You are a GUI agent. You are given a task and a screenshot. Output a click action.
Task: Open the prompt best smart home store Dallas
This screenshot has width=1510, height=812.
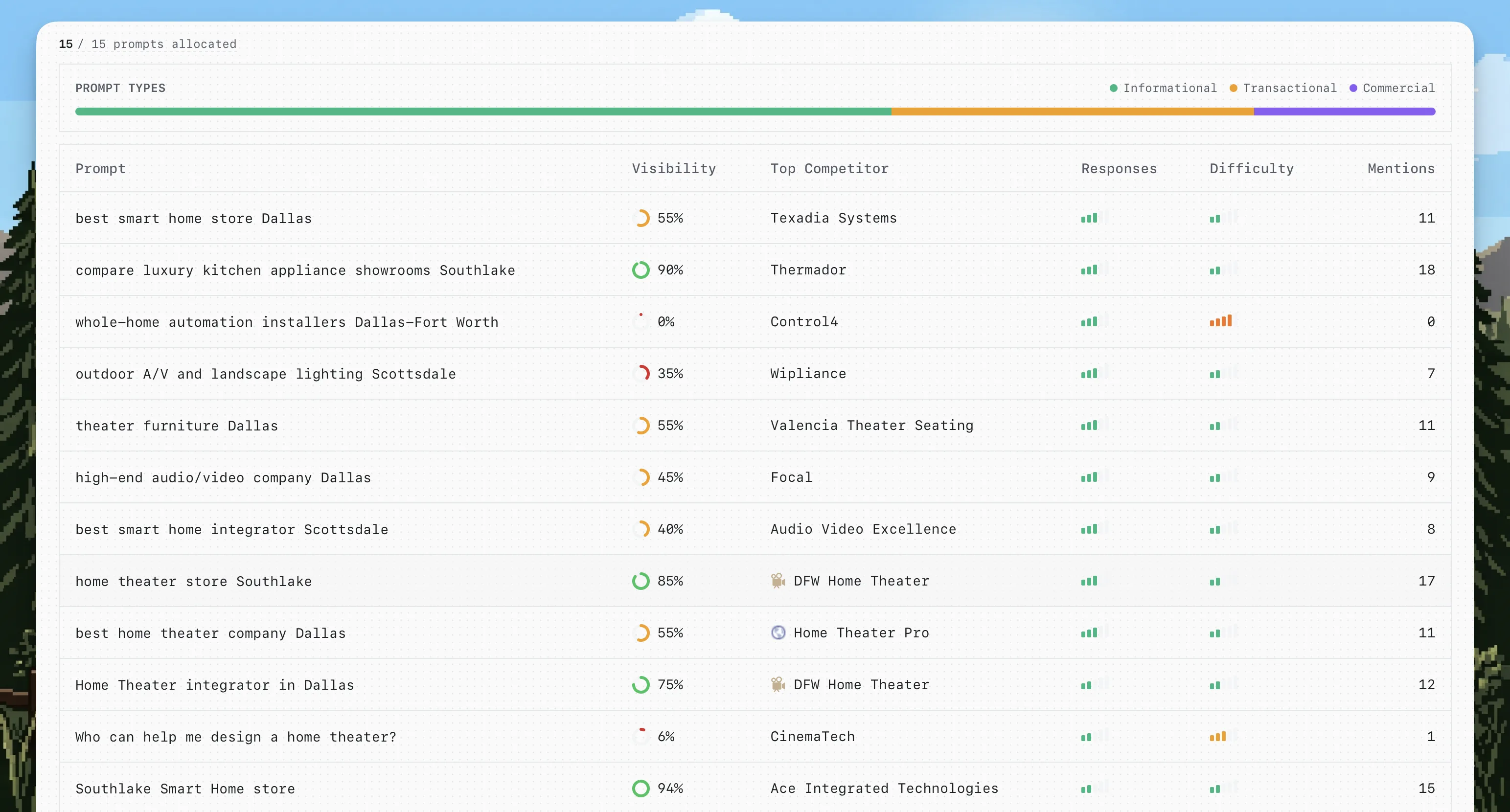(x=193, y=218)
